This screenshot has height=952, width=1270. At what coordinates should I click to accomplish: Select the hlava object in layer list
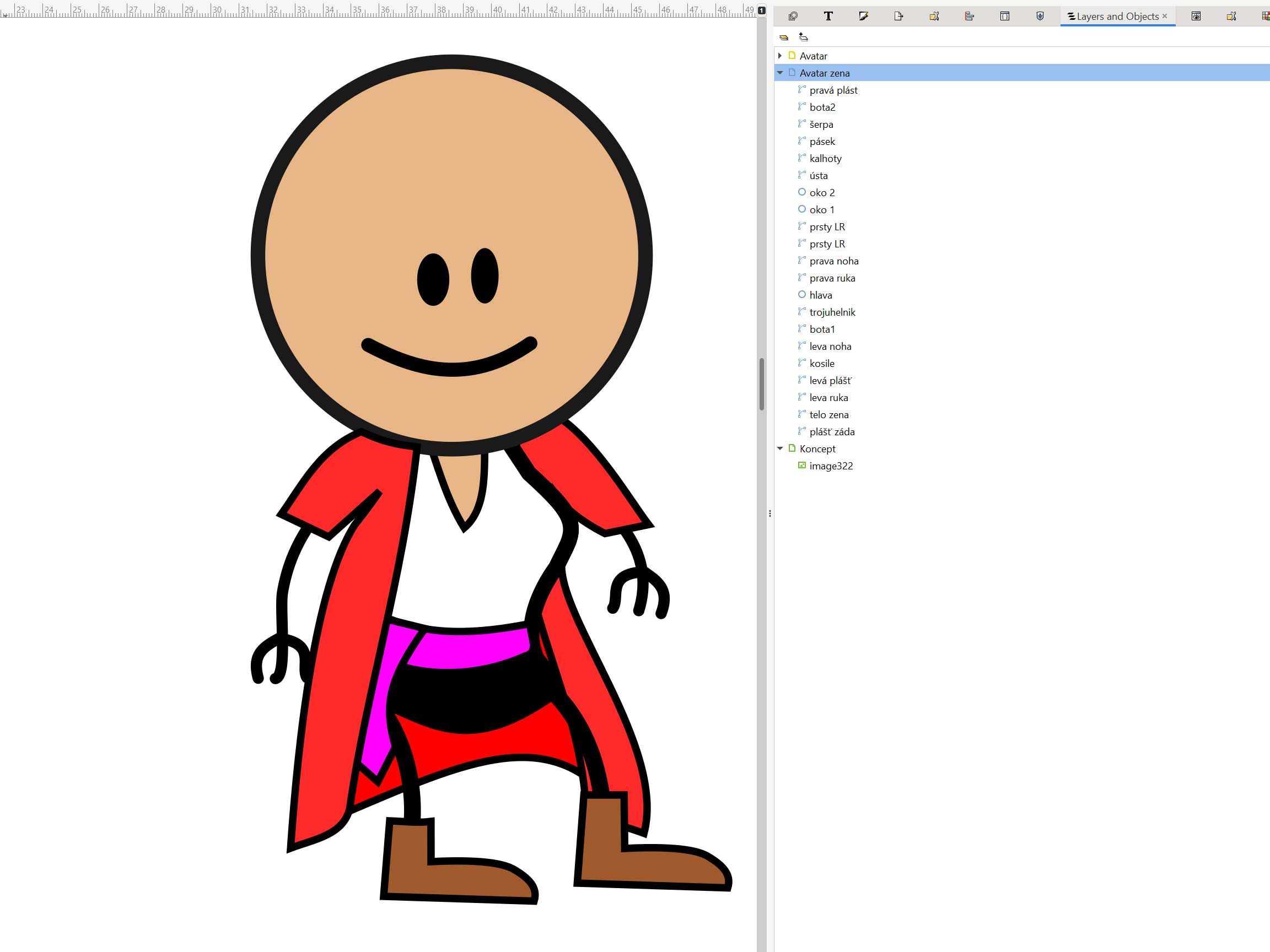point(820,295)
